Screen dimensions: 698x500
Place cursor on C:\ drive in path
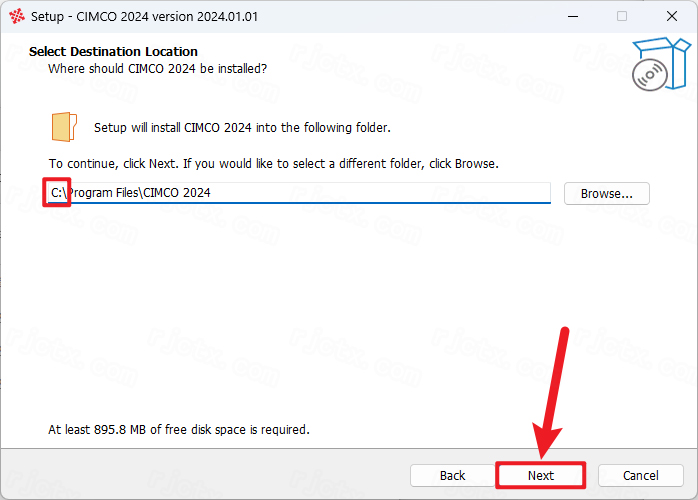[x=58, y=193]
